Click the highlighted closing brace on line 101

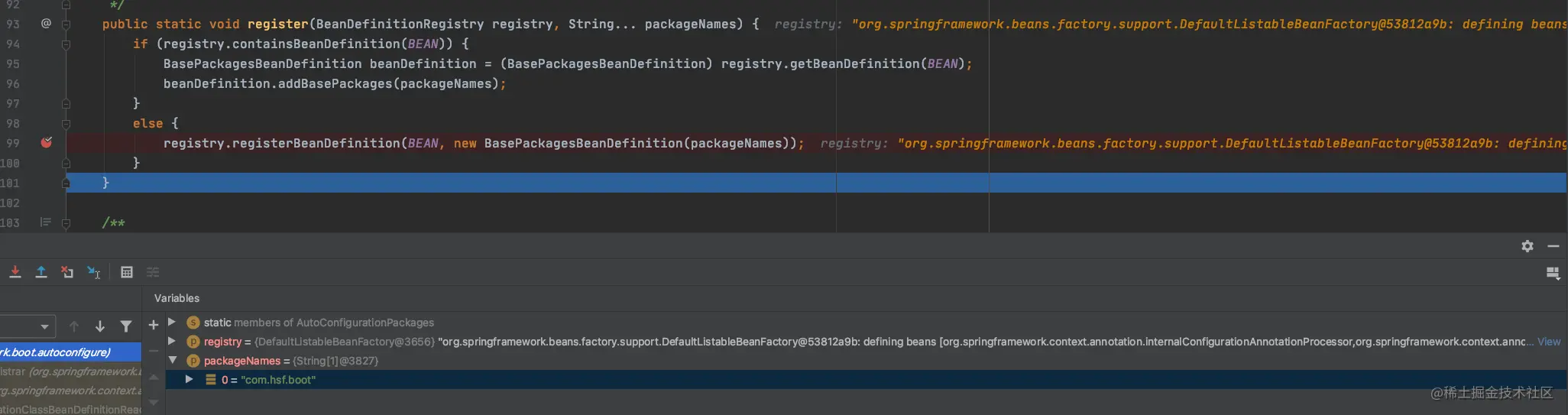click(105, 183)
